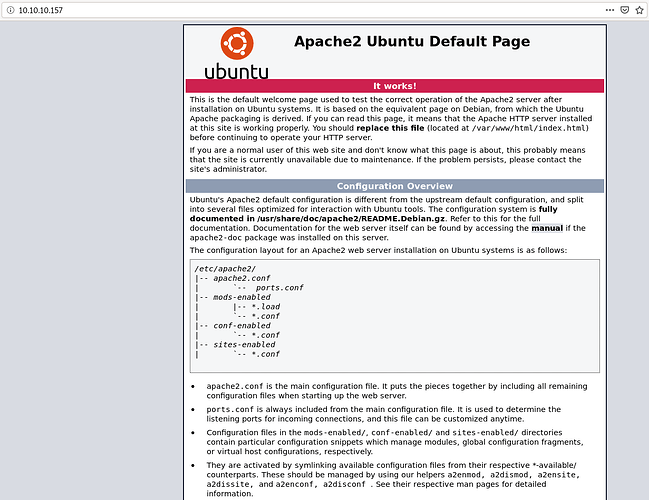This screenshot has width=649, height=500.
Task: Click the red It works! banner
Action: point(394,86)
